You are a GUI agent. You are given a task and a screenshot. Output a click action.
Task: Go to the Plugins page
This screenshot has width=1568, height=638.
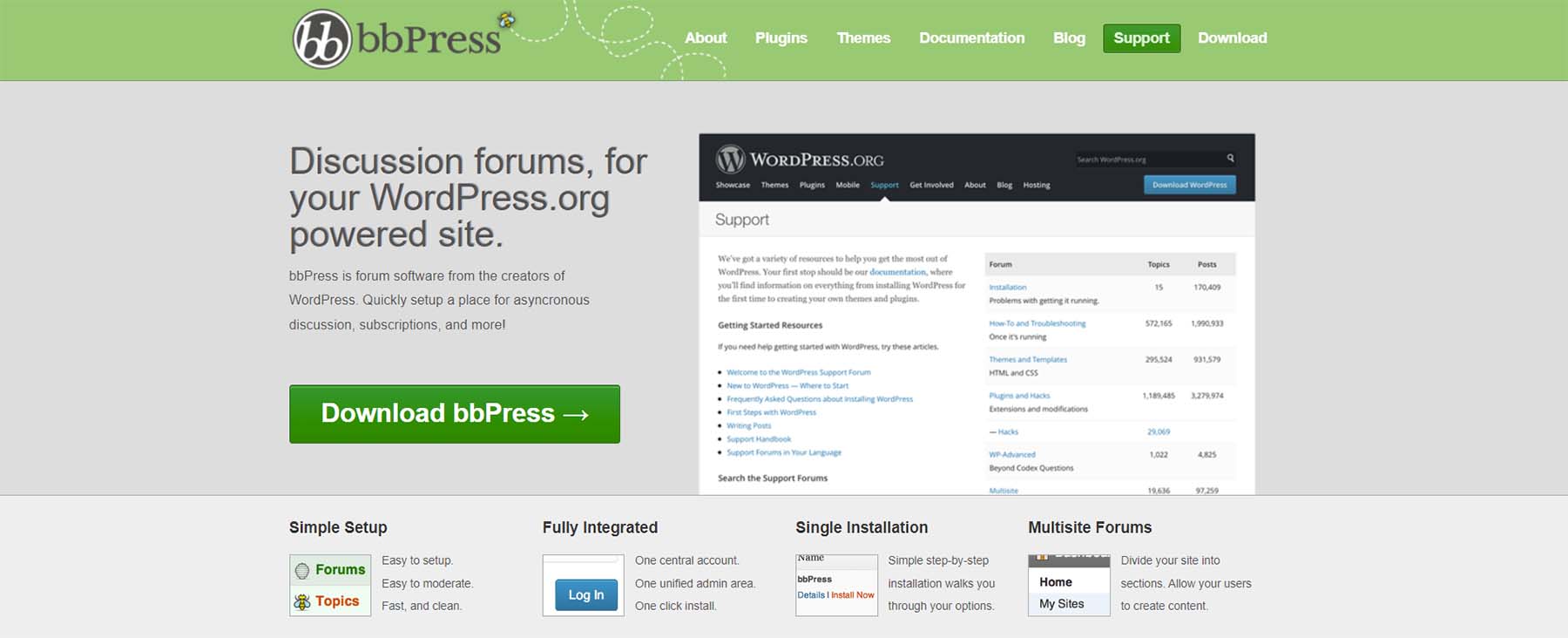pyautogui.click(x=781, y=38)
